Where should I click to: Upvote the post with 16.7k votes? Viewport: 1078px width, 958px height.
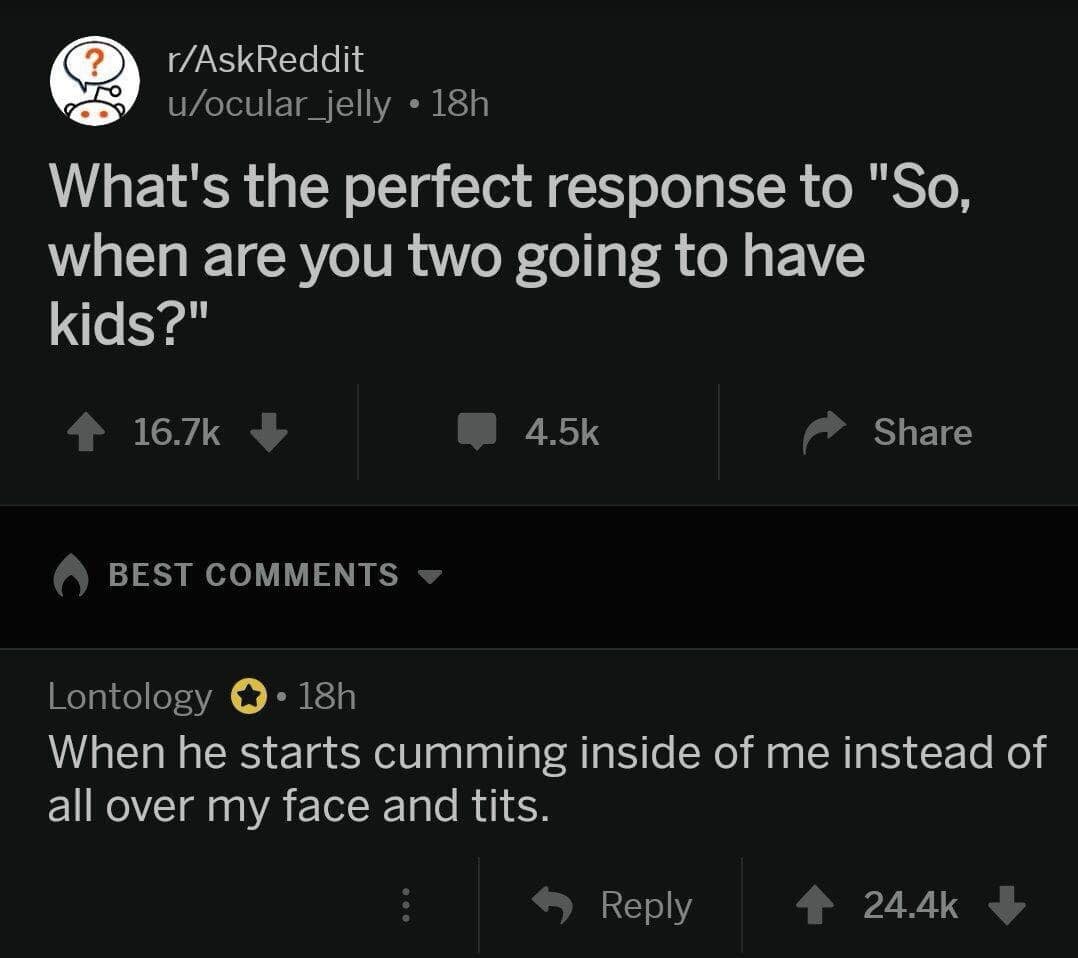pos(89,430)
